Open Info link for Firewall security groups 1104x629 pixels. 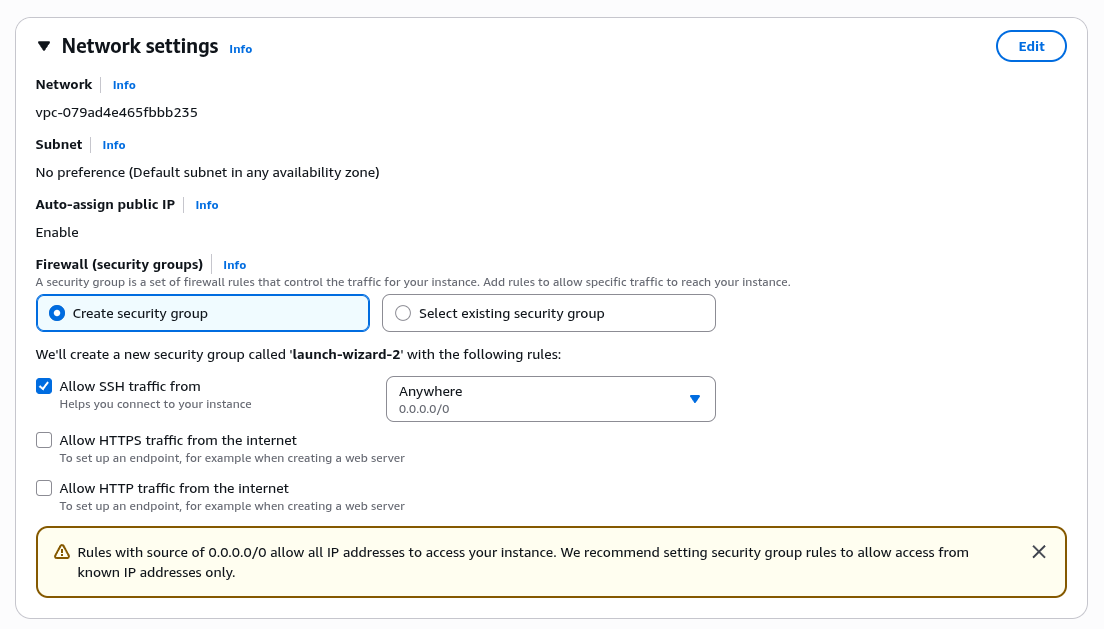235,265
